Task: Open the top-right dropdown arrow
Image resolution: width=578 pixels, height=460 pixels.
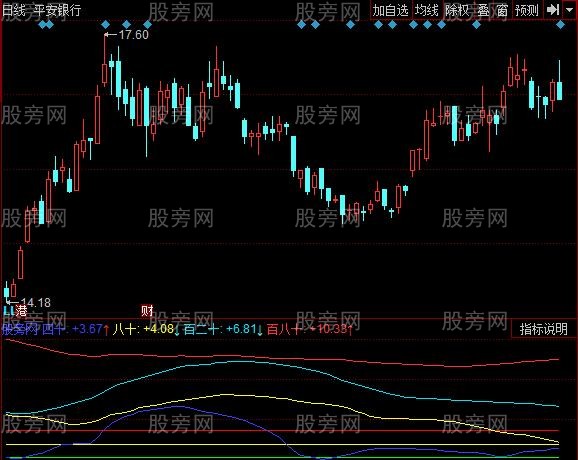Action: point(569,10)
